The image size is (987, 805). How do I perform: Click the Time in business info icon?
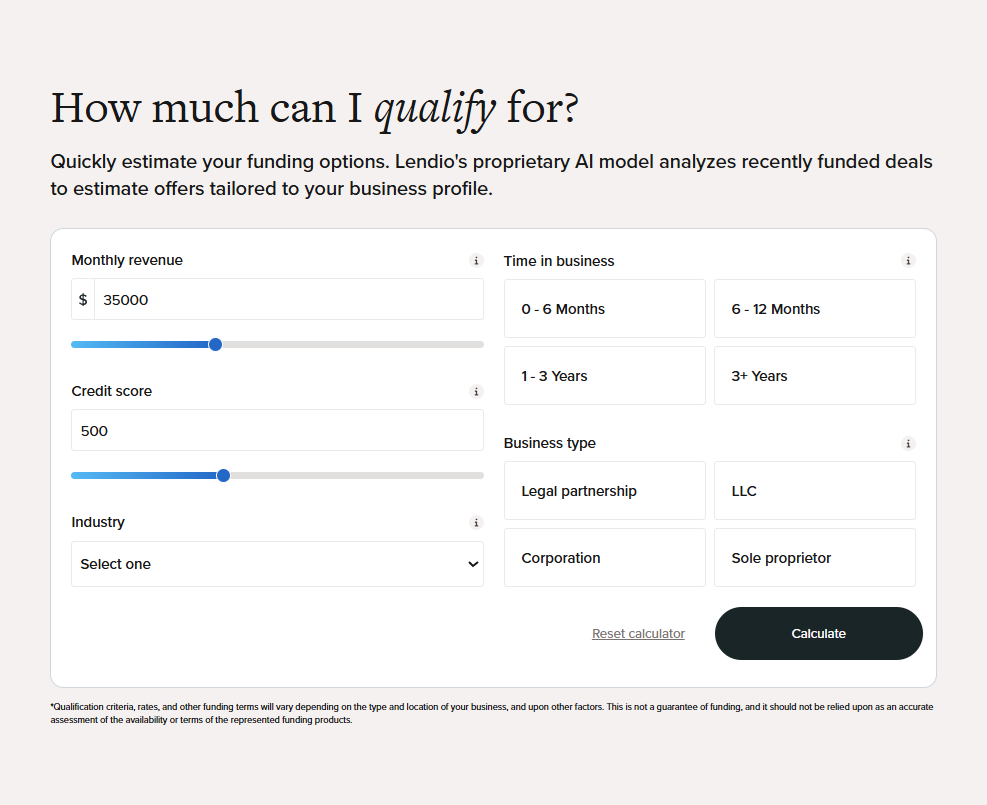[x=908, y=261]
